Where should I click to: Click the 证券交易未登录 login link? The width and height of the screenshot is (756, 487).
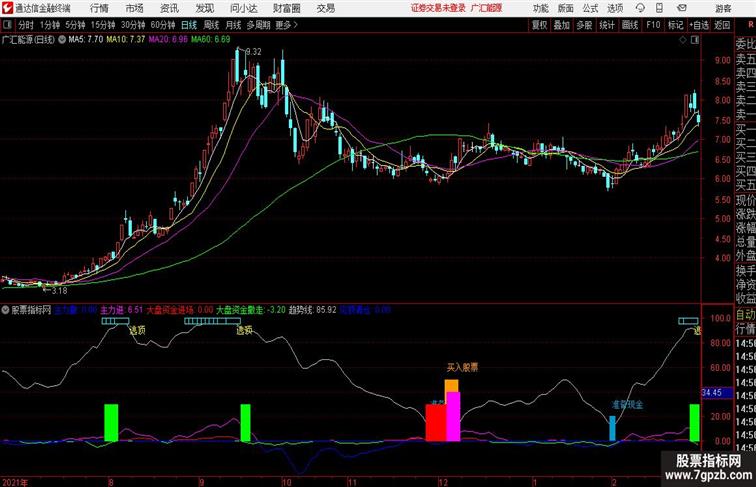(438, 8)
